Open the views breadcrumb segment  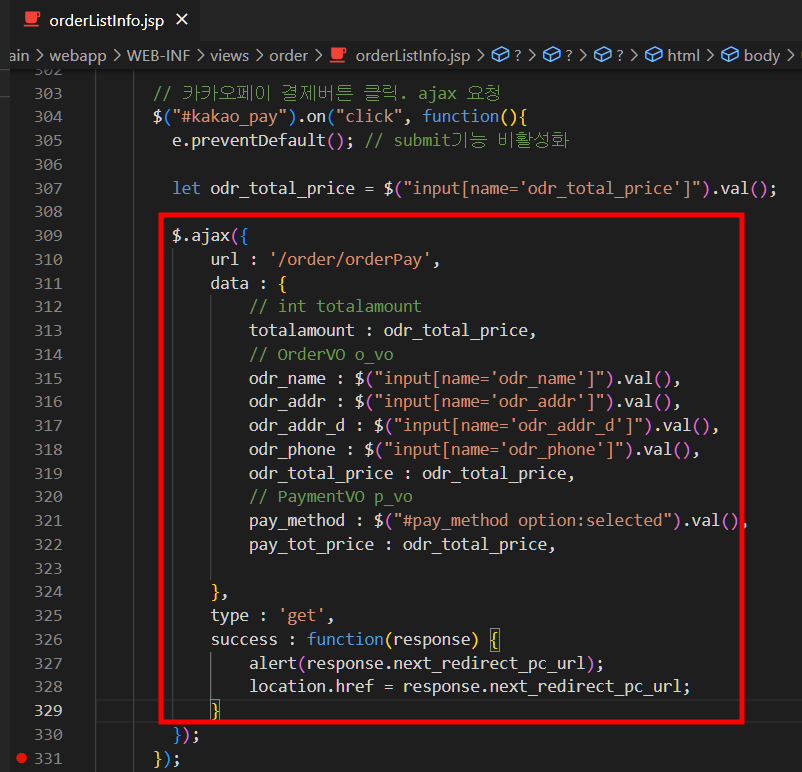[x=229, y=55]
